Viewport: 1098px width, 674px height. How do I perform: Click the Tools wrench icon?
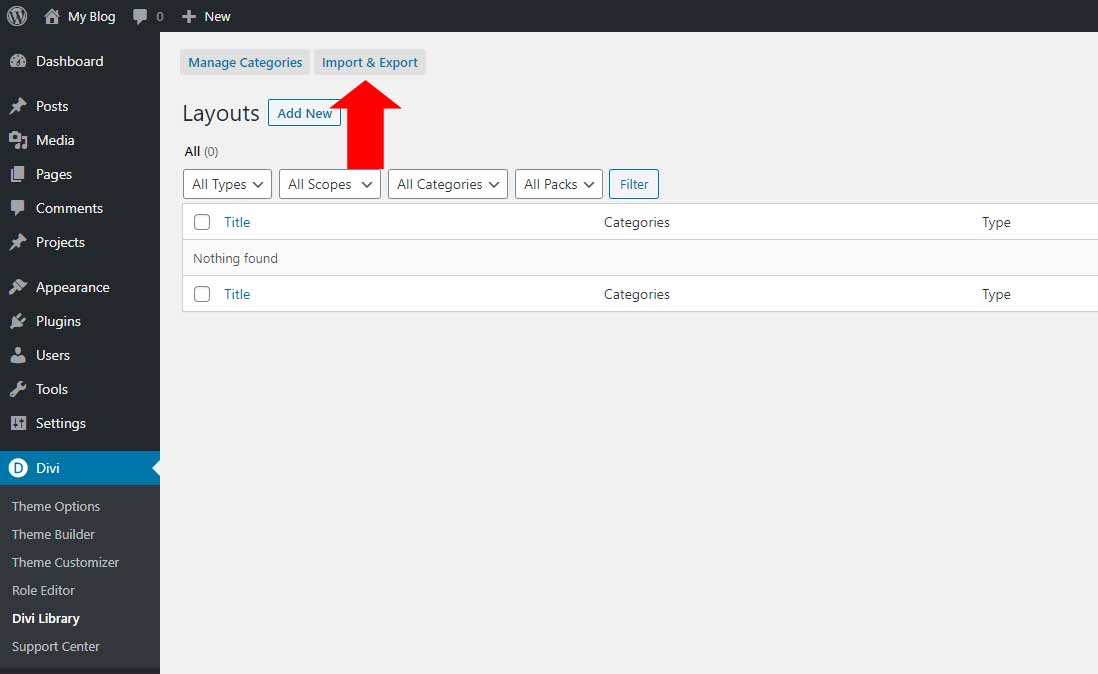[18, 389]
